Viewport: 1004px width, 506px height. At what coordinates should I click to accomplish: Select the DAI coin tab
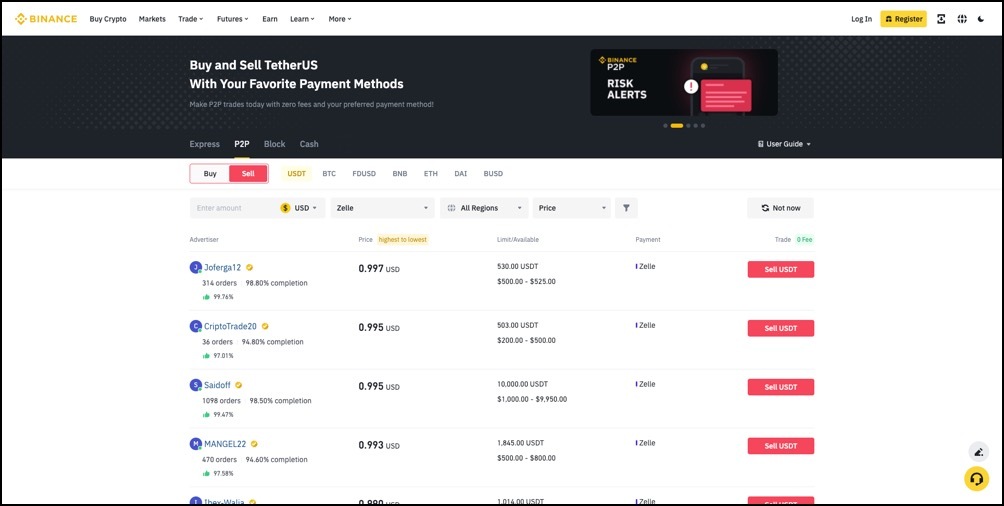tap(460, 174)
